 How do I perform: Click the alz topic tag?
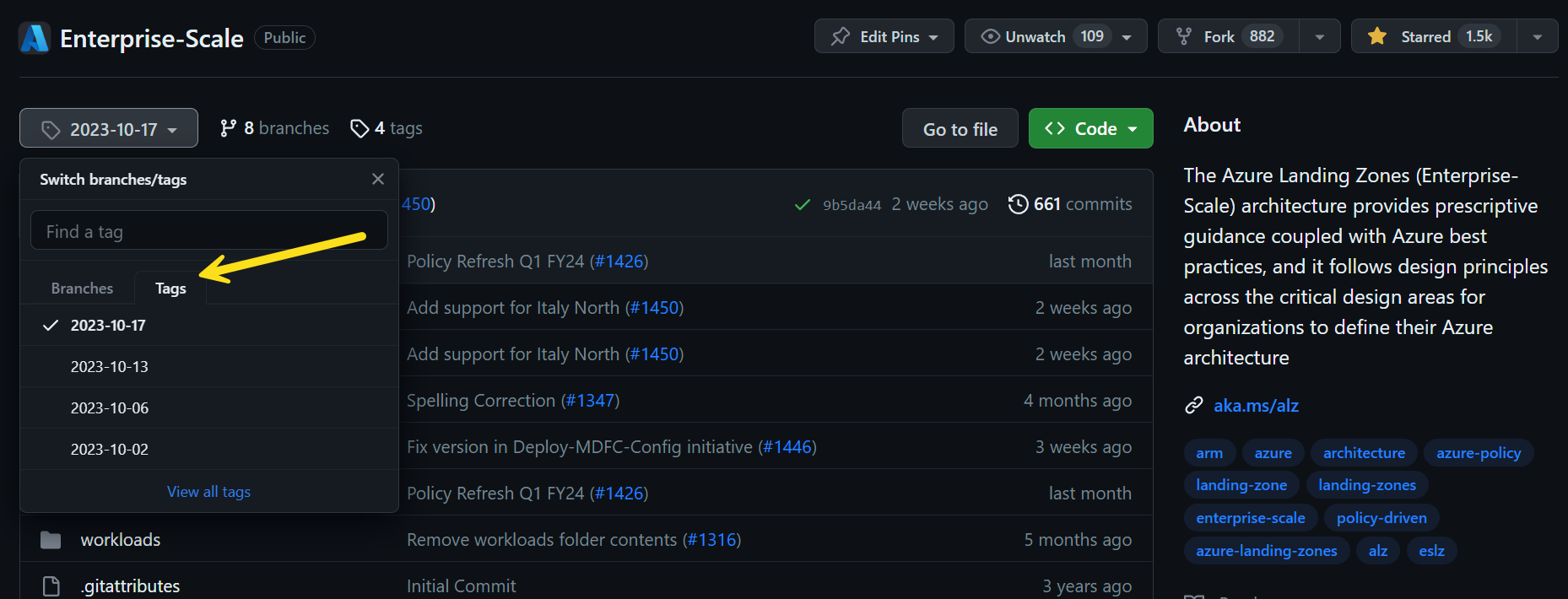[1378, 551]
